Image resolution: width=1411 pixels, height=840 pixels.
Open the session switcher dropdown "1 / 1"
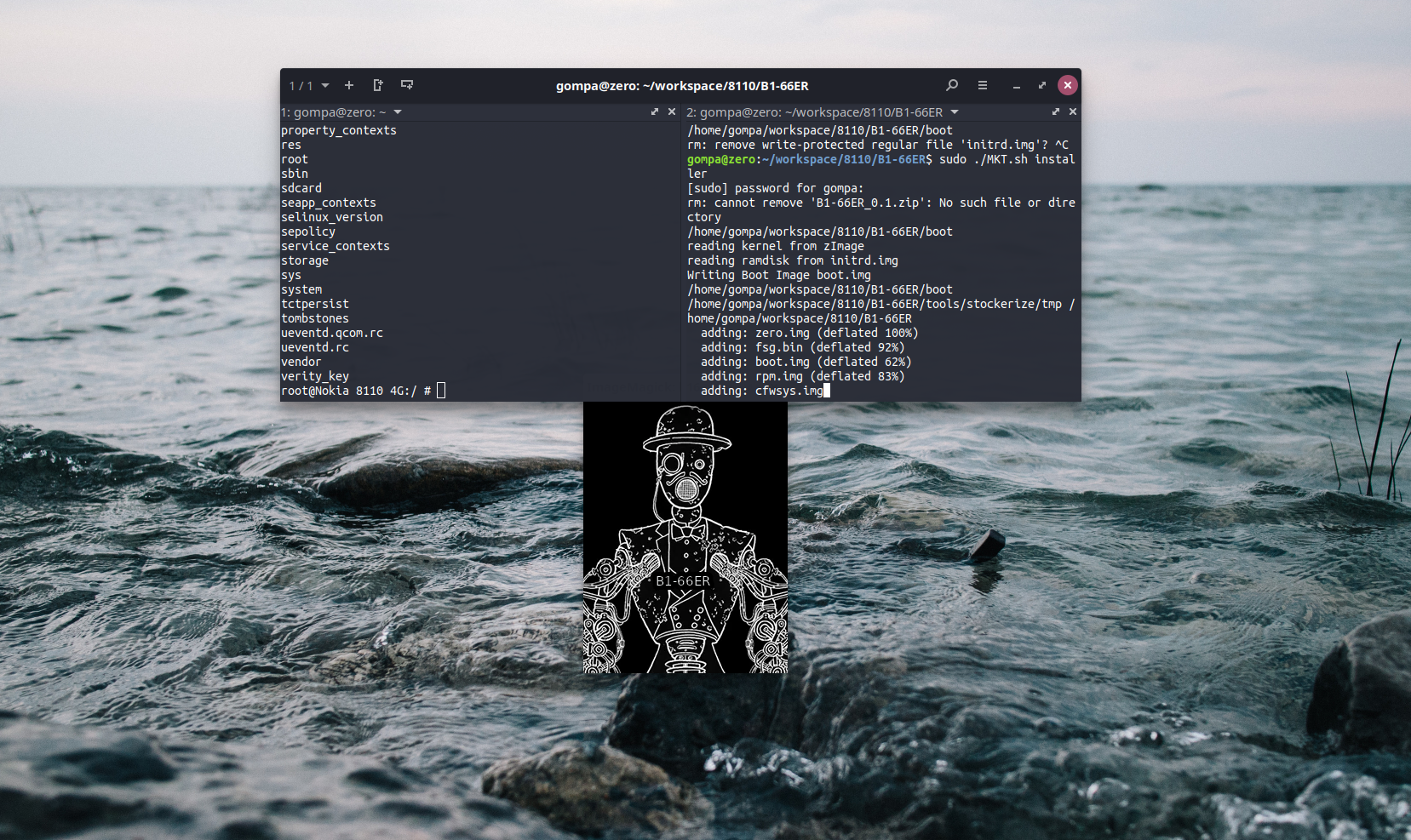[309, 85]
